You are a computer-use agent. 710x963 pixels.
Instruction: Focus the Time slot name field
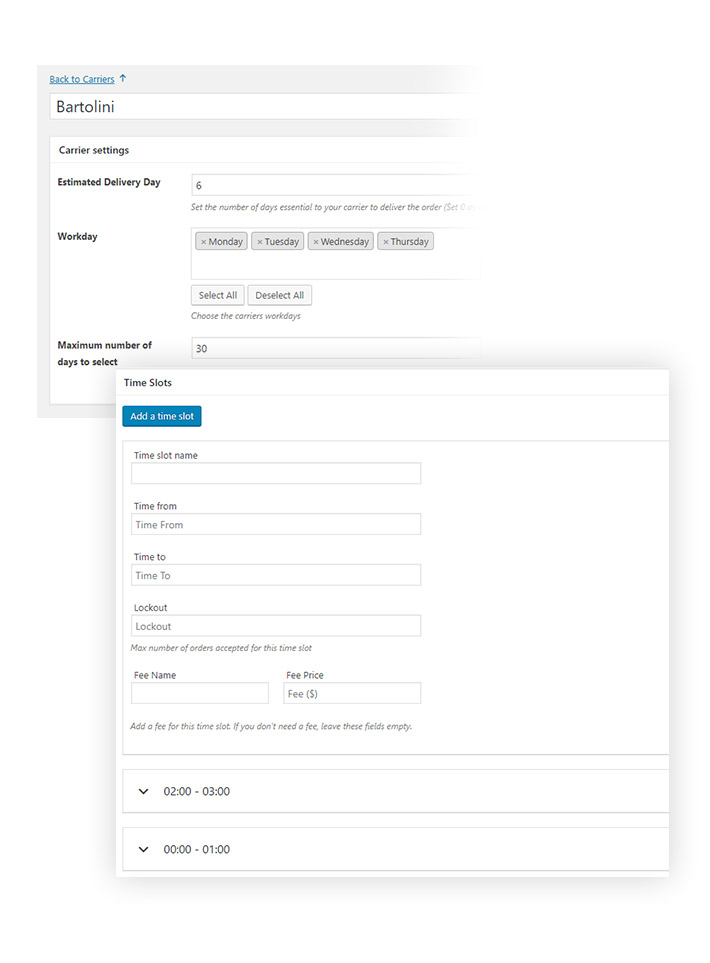(275, 473)
